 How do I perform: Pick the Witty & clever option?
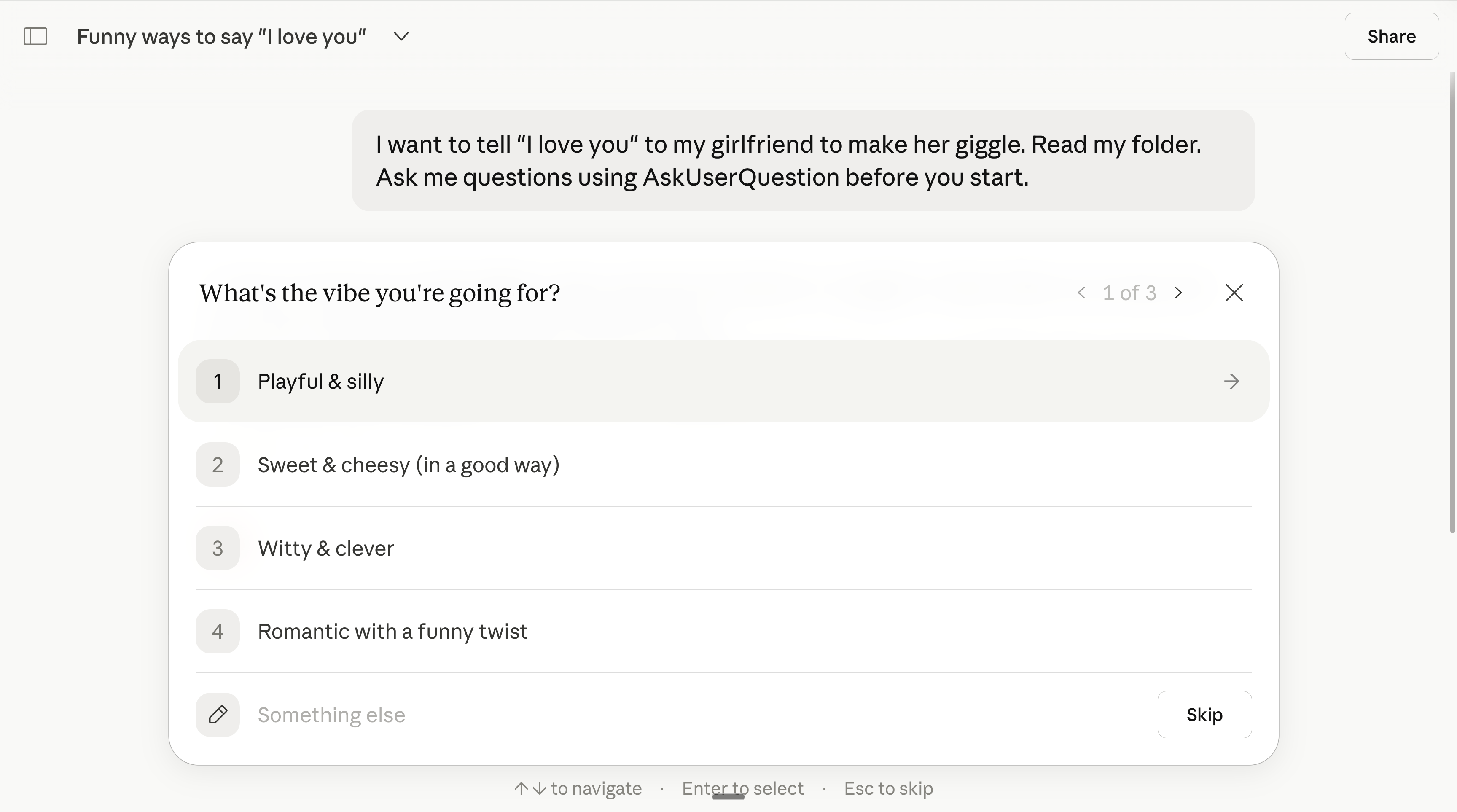(x=723, y=548)
